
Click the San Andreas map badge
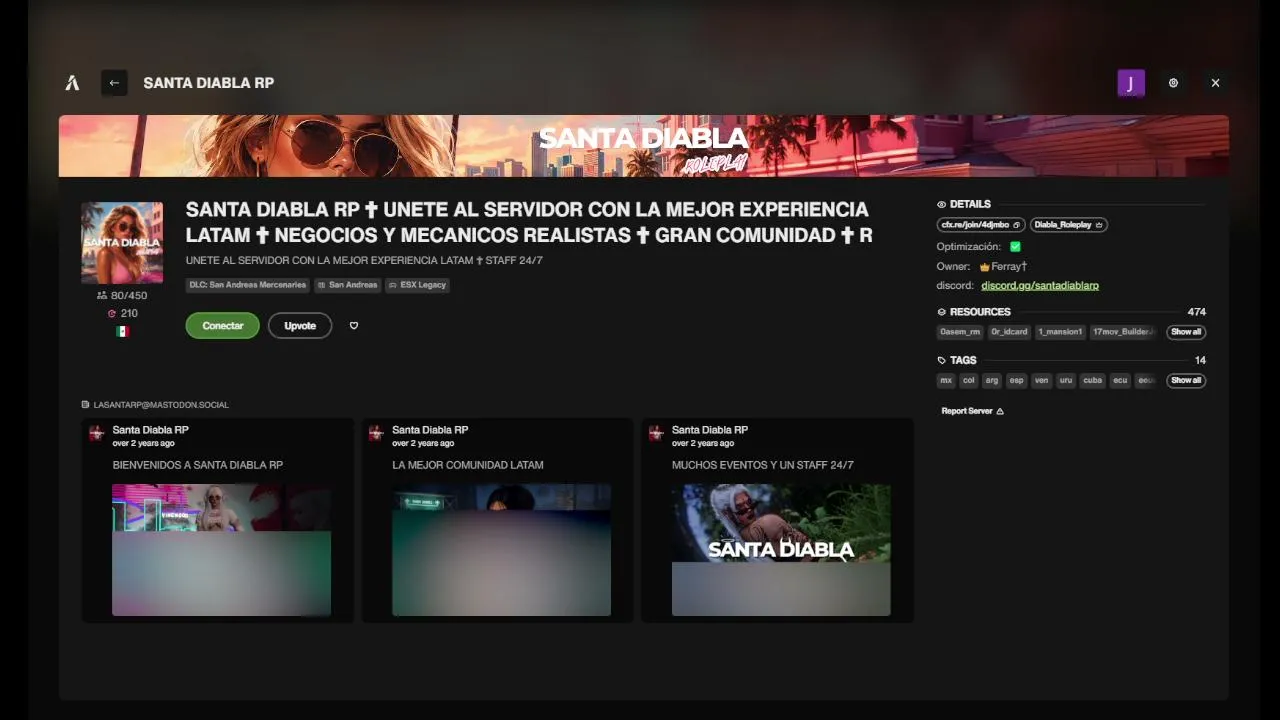point(348,285)
